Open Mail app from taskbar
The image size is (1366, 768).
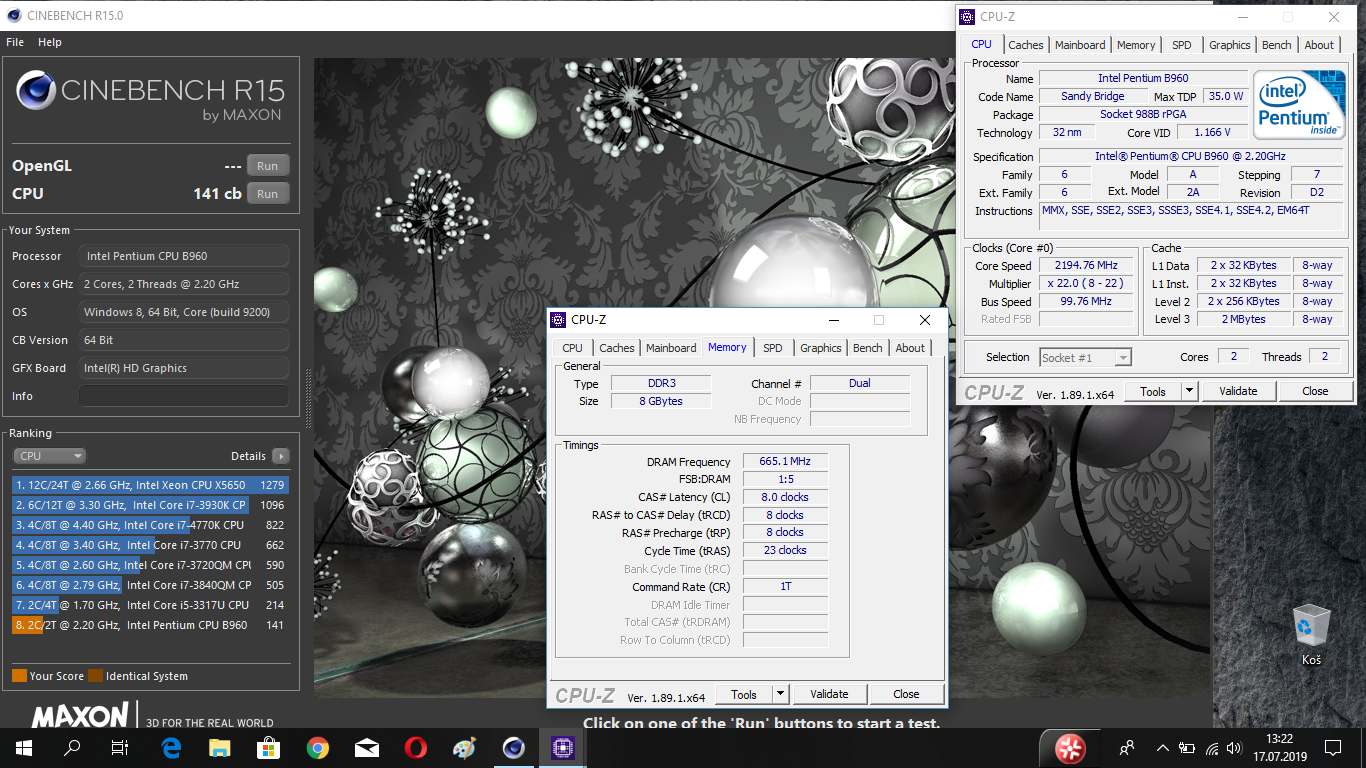tap(367, 748)
